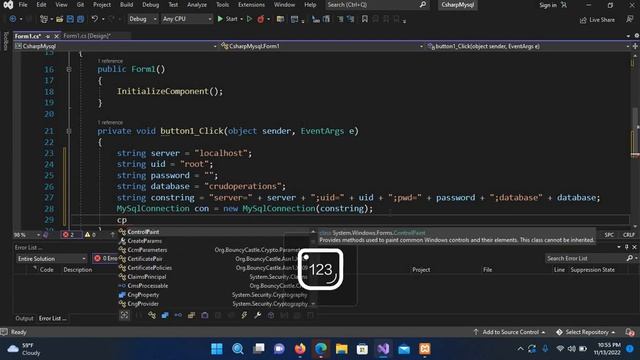Image resolution: width=640 pixels, height=360 pixels.
Task: Toggle IntelliSense interfaces filter icon
Action: [178, 315]
